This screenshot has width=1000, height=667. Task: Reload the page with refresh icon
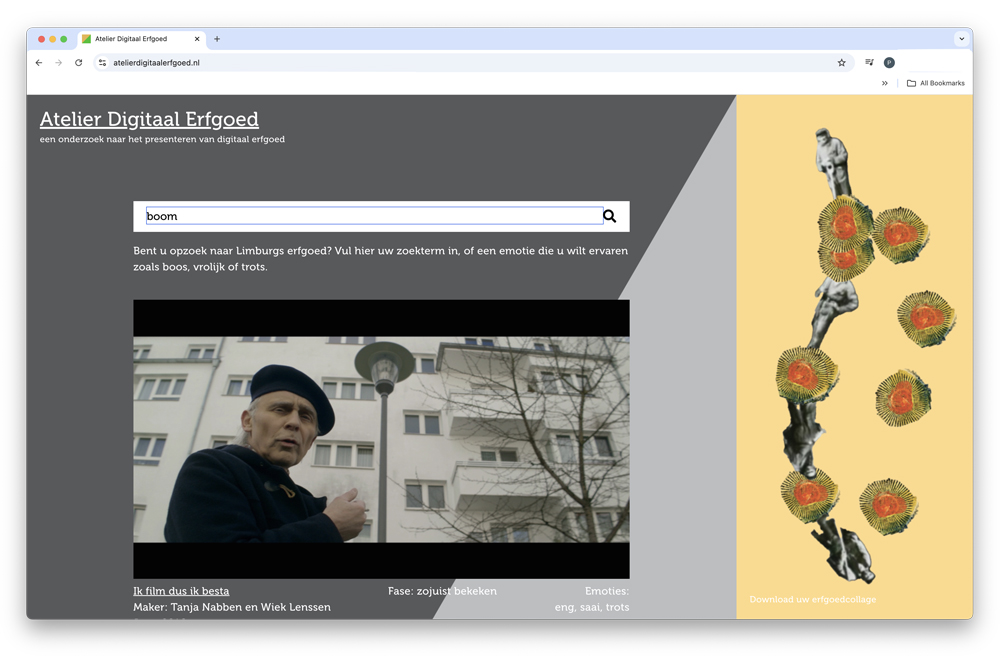click(x=79, y=63)
